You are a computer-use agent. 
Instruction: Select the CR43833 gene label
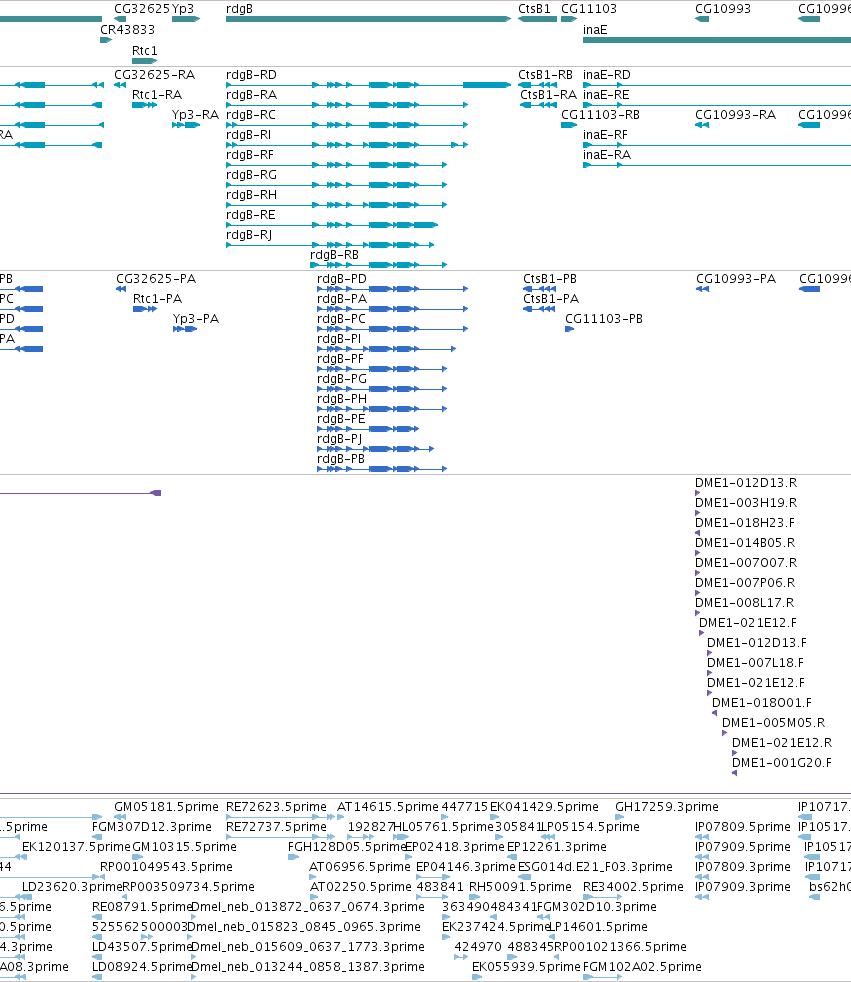[x=127, y=29]
